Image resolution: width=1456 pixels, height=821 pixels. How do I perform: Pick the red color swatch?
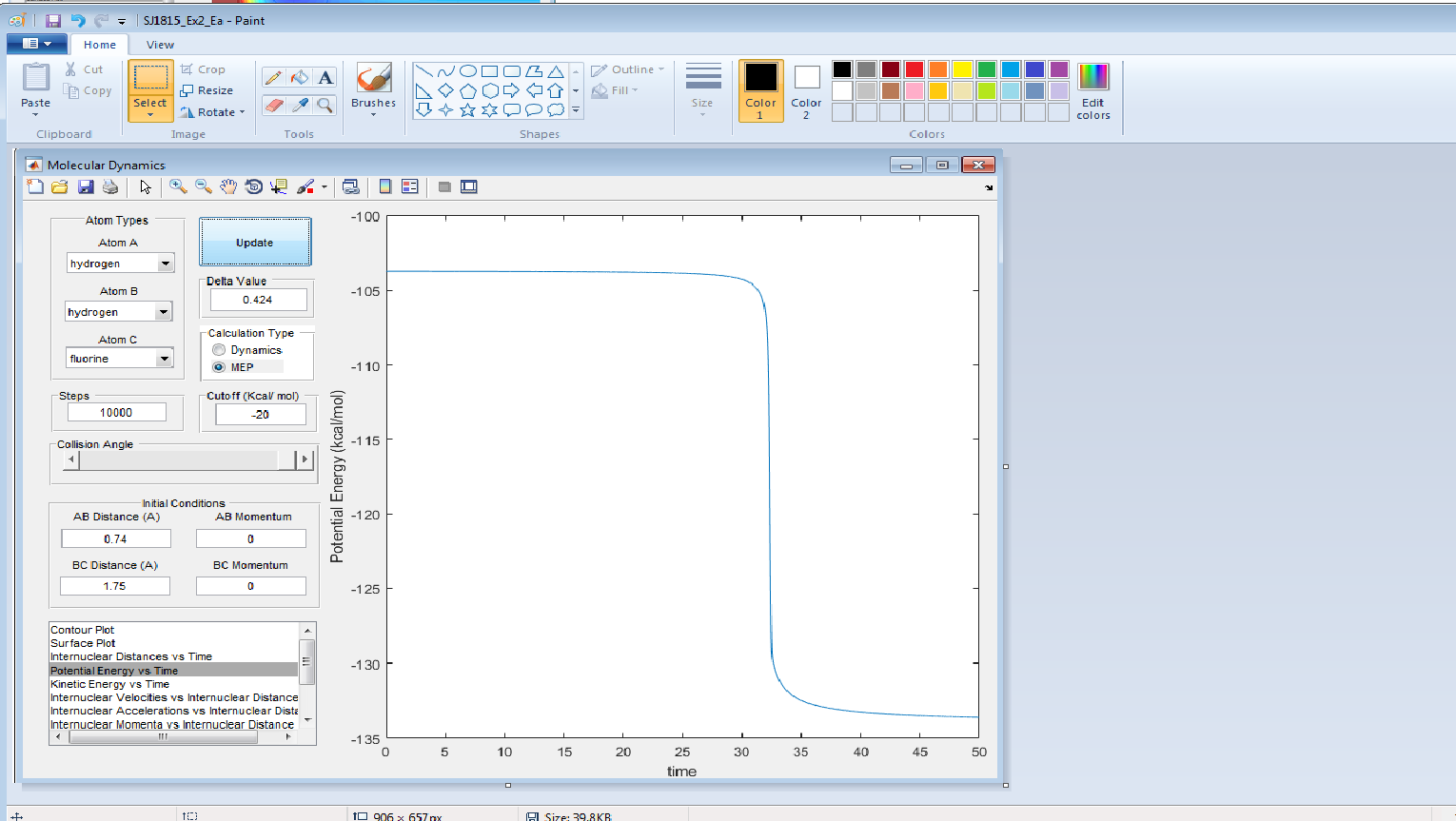click(914, 69)
